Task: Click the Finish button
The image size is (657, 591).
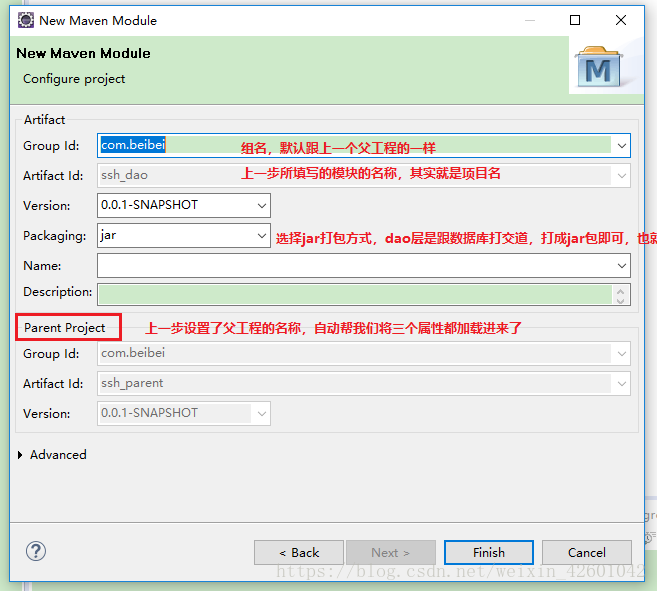Action: pyautogui.click(x=489, y=552)
